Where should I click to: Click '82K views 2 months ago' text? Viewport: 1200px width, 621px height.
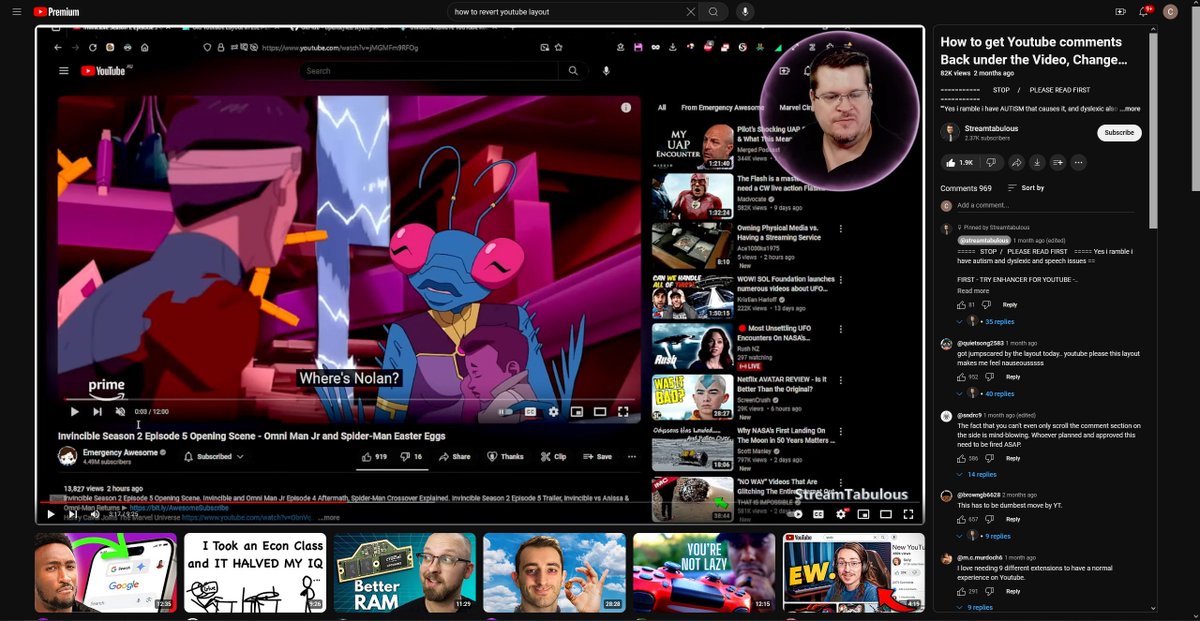(x=977, y=73)
